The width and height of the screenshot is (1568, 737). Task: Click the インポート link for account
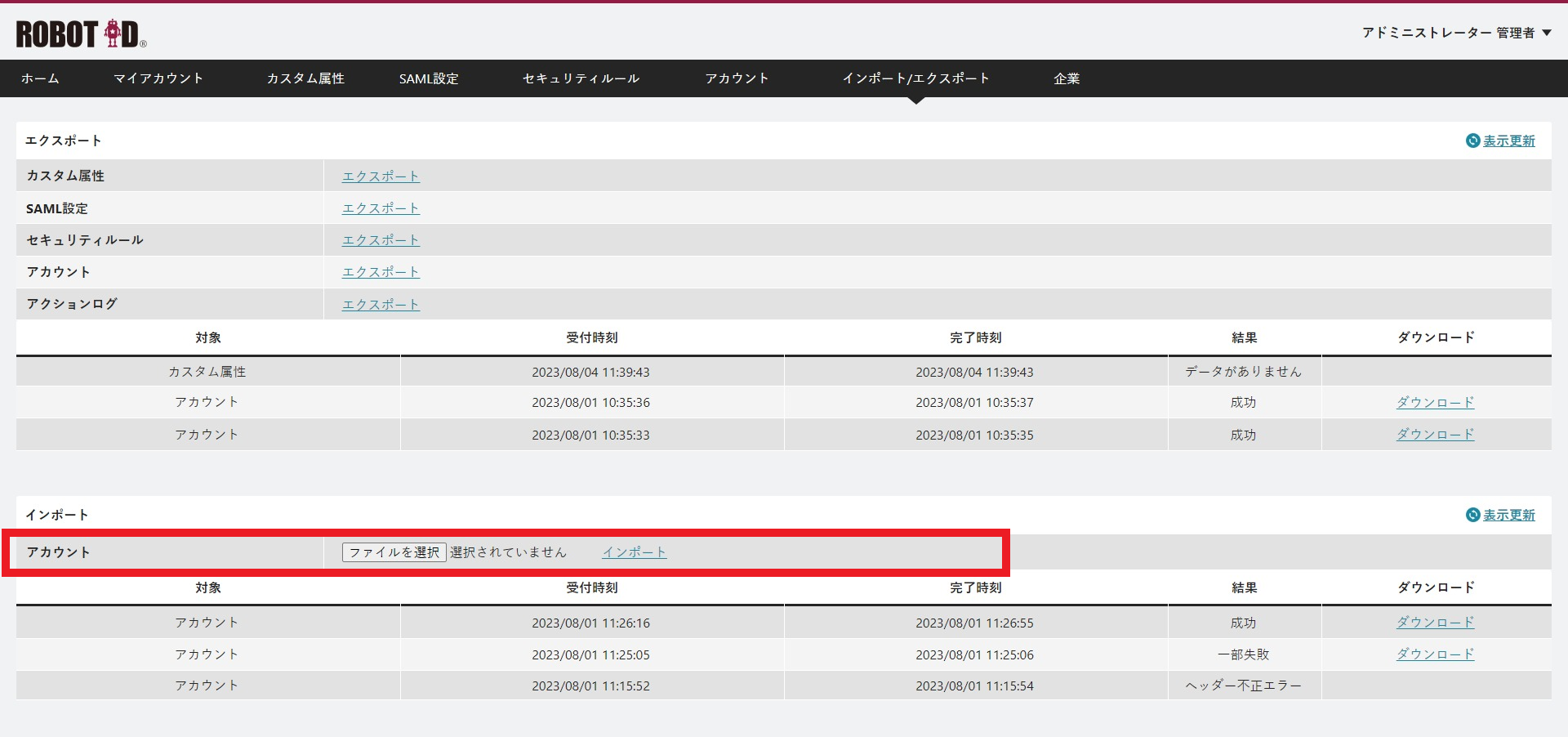coord(635,552)
